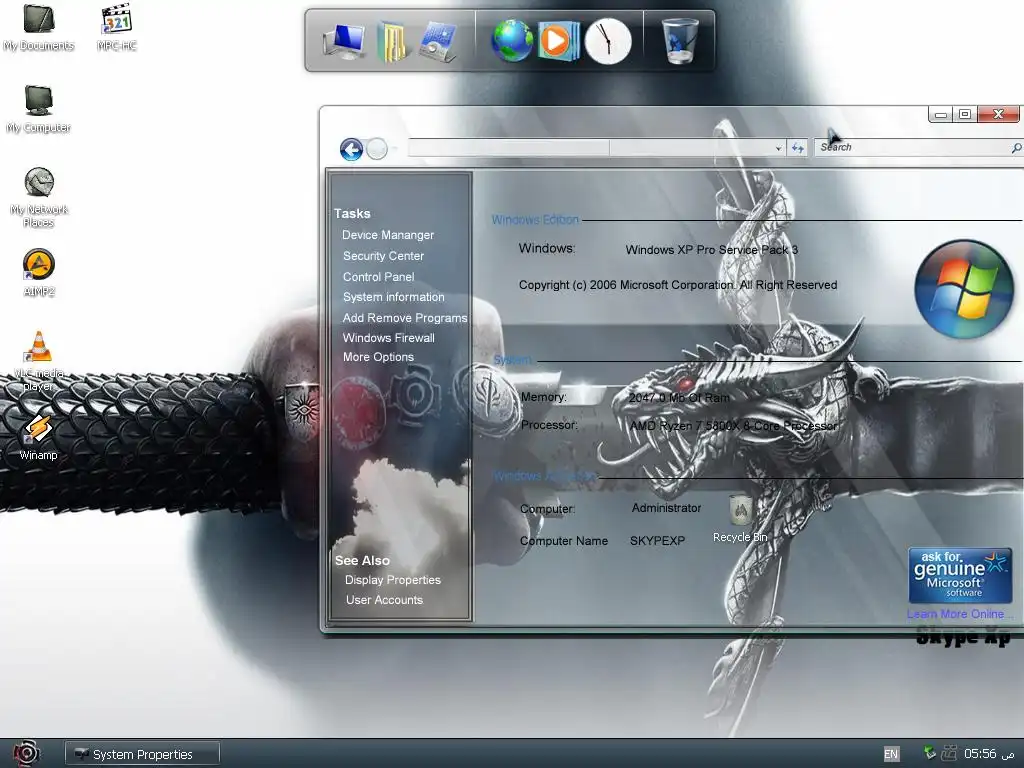Close the System Properties window
This screenshot has width=1024, height=768.
pyautogui.click(x=998, y=114)
